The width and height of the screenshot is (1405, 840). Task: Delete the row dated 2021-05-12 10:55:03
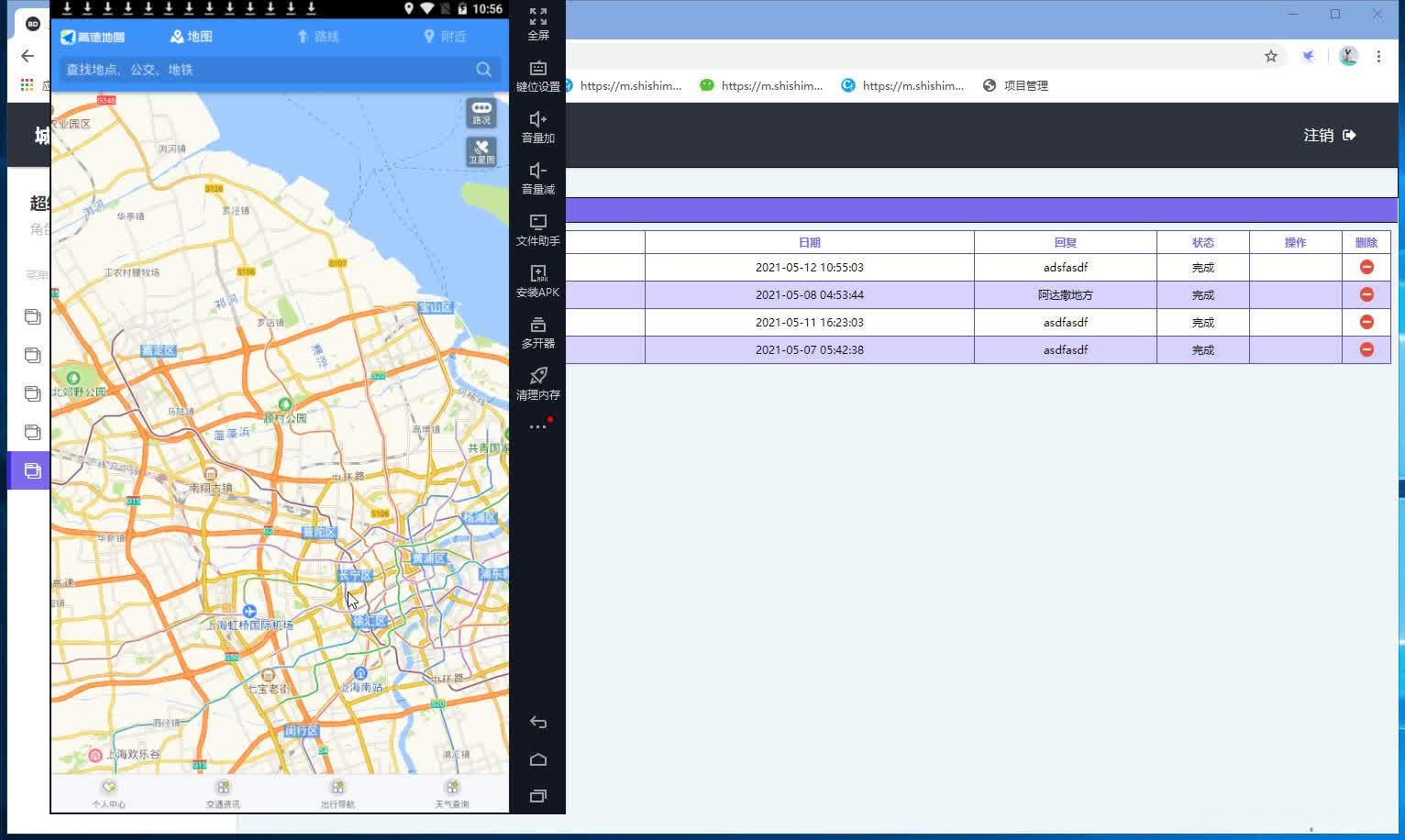tap(1366, 267)
